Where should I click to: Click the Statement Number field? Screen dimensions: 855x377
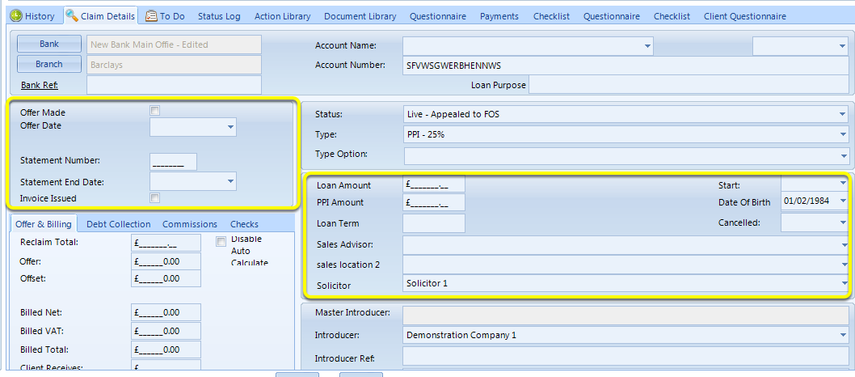(x=173, y=162)
